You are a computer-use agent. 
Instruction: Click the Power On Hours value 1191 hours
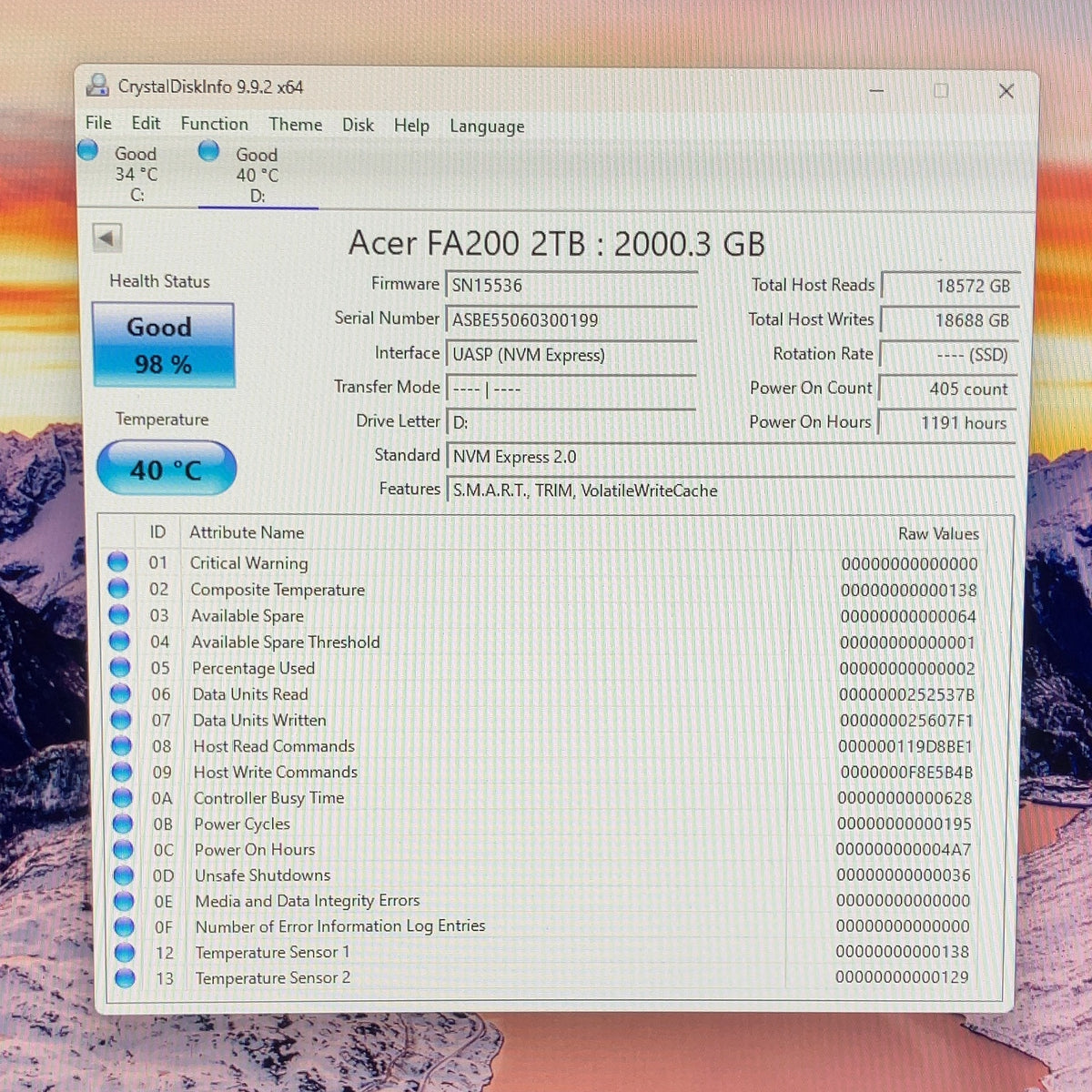click(946, 423)
